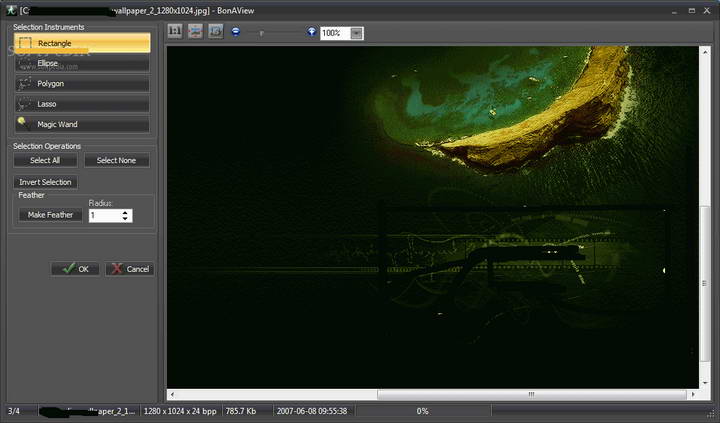Viewport: 720px width, 423px height.
Task: Click the third toolbar icon left of zoom-out
Action: pyautogui.click(x=216, y=31)
